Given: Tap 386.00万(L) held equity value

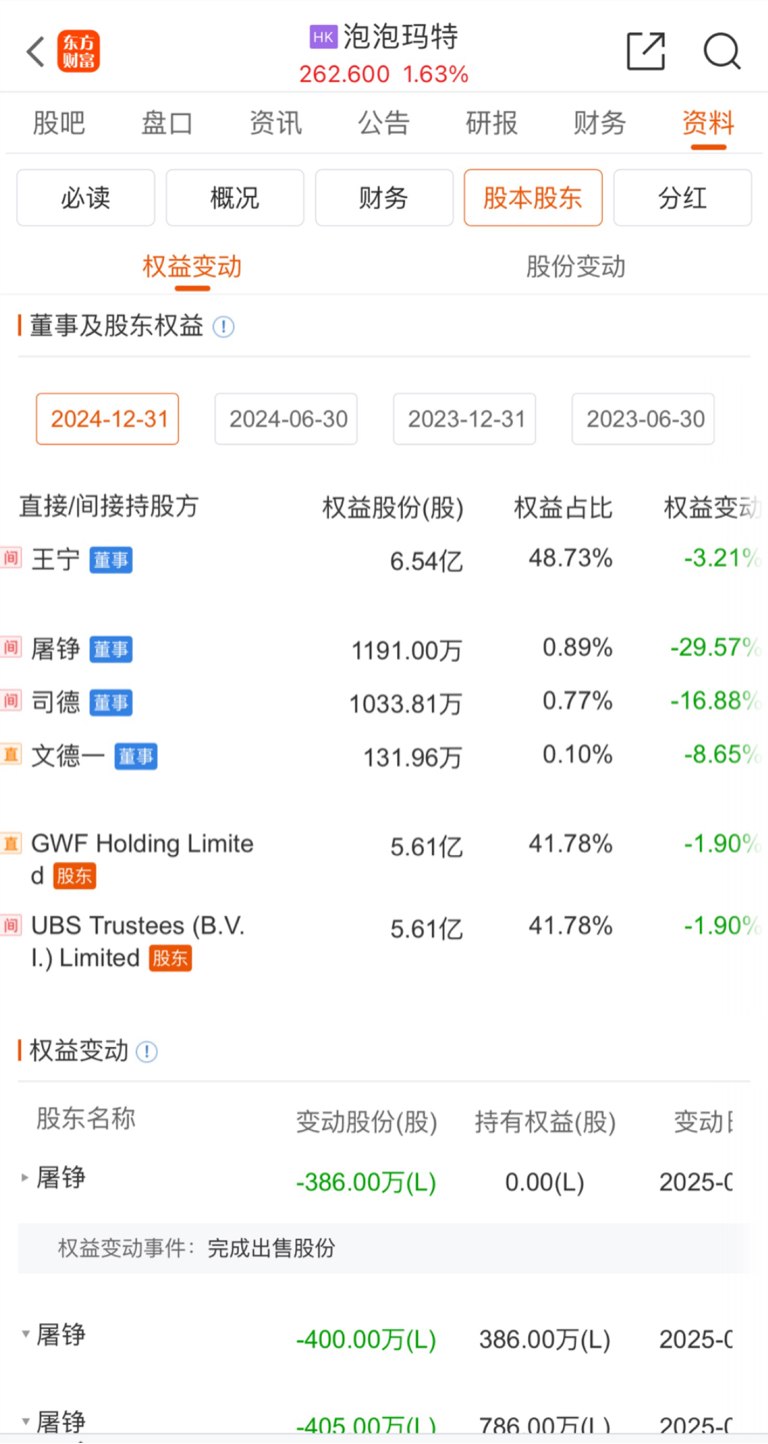Looking at the screenshot, I should tap(544, 1339).
